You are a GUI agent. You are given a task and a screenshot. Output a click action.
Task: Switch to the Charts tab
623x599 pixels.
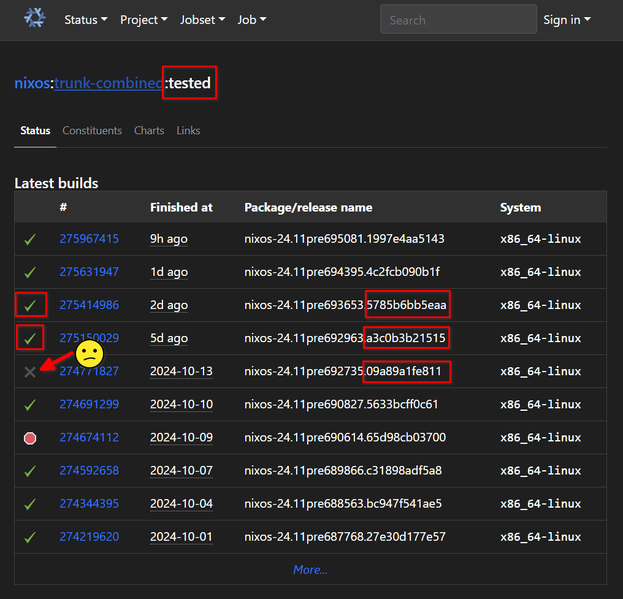click(149, 131)
